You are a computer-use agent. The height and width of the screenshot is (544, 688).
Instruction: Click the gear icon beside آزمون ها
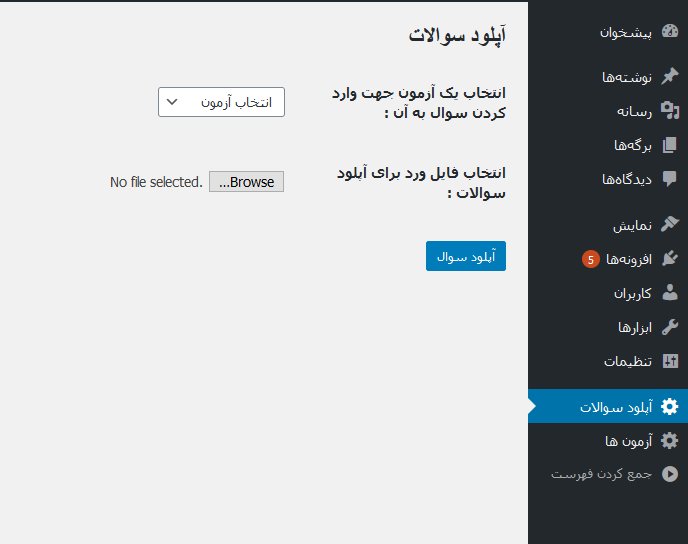click(x=670, y=440)
